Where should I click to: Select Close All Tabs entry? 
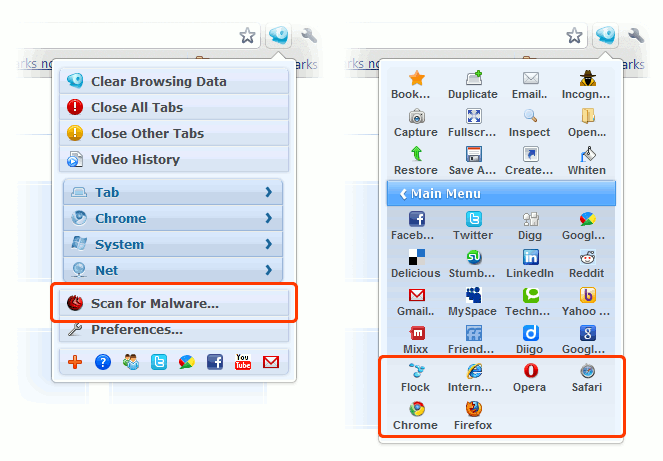coord(174,107)
